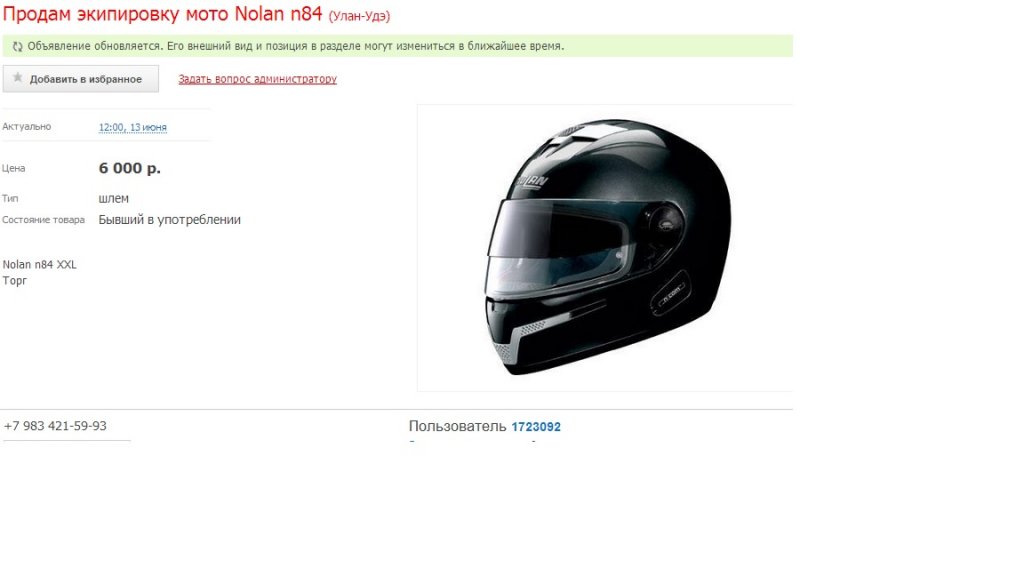Viewport: 1024px width, 576px height.
Task: Click the type value шлем
Action: (x=114, y=199)
